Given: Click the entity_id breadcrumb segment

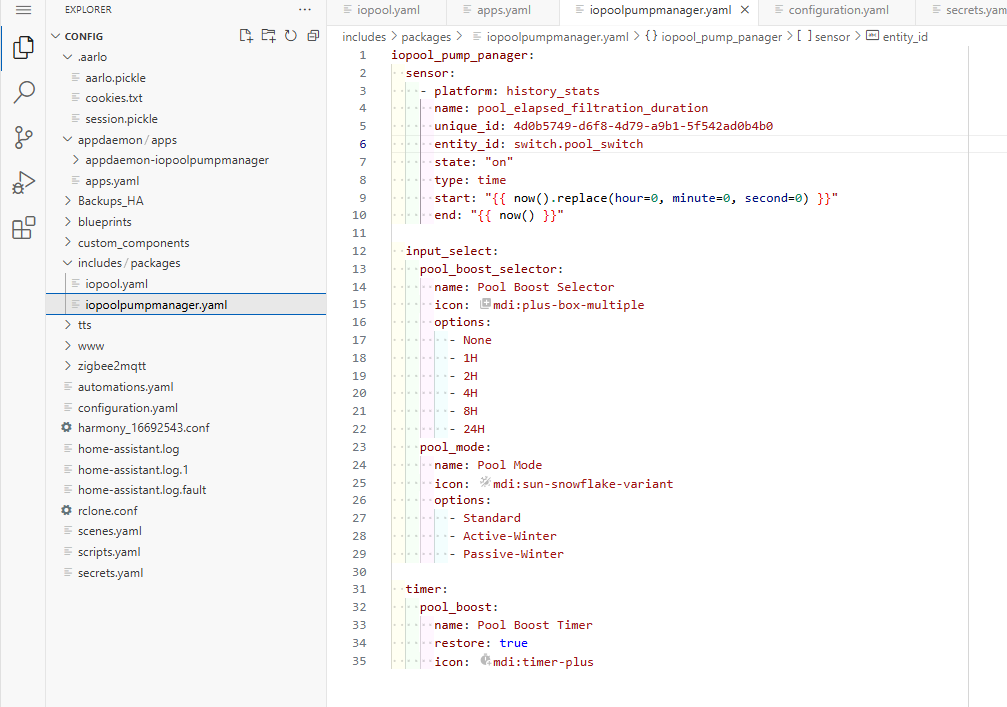Looking at the screenshot, I should click(904, 37).
